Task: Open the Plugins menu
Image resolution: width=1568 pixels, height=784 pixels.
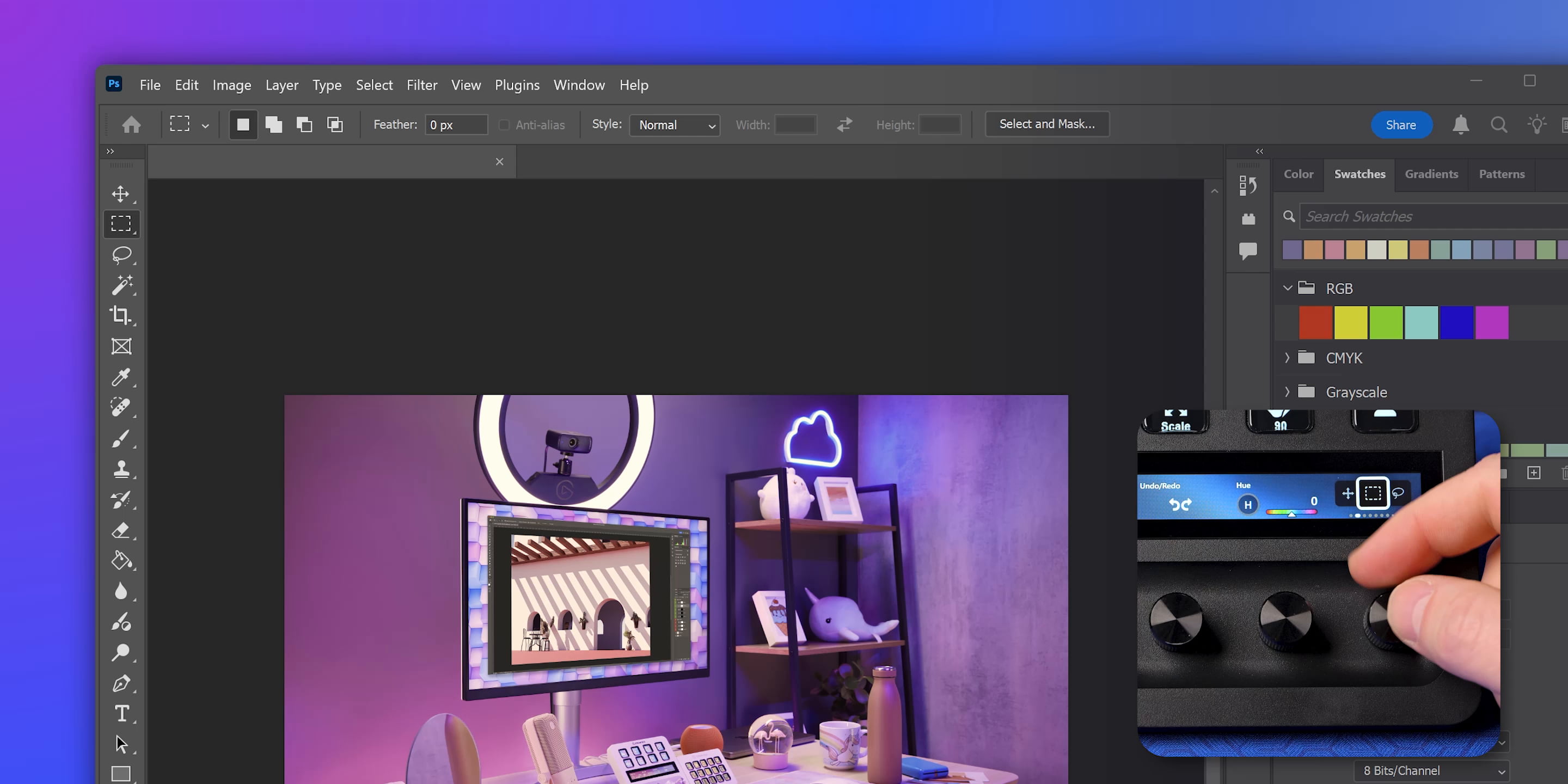Action: coord(517,85)
